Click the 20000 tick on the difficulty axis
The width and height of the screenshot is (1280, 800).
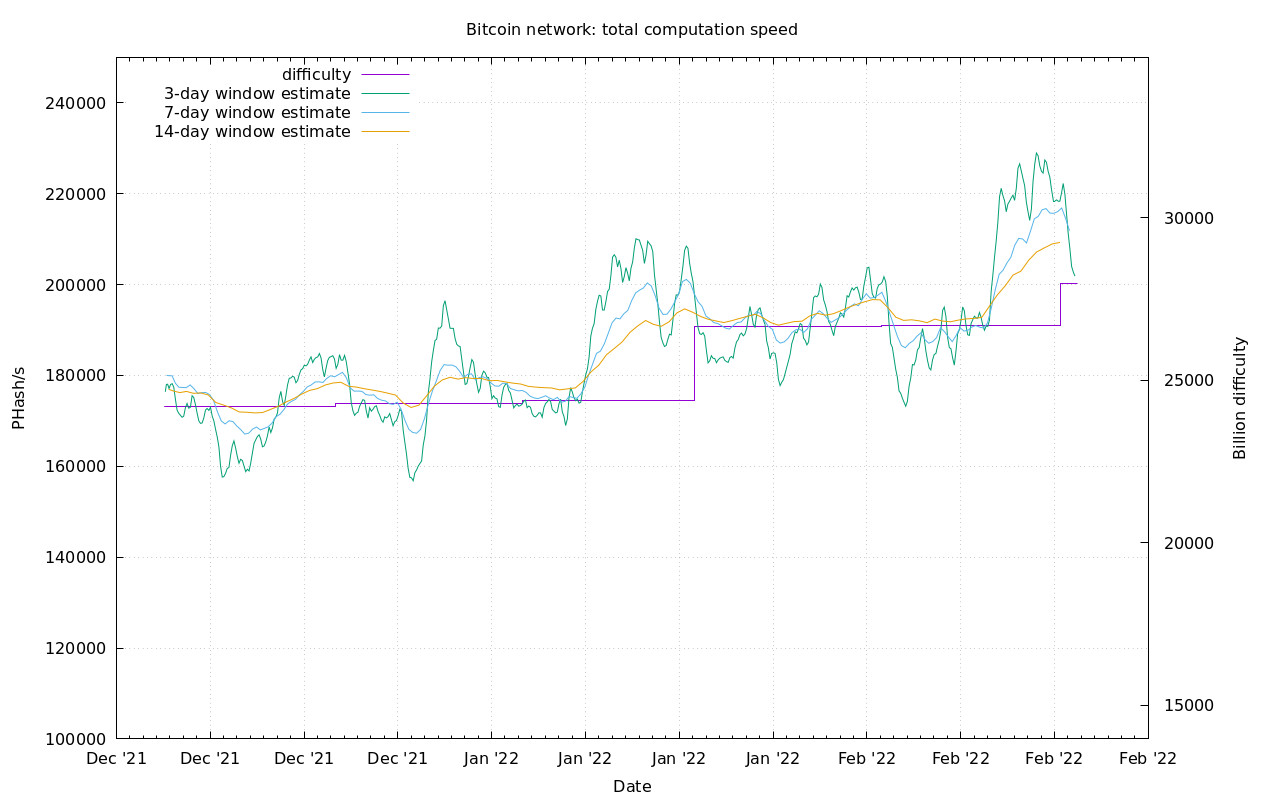pos(1189,543)
